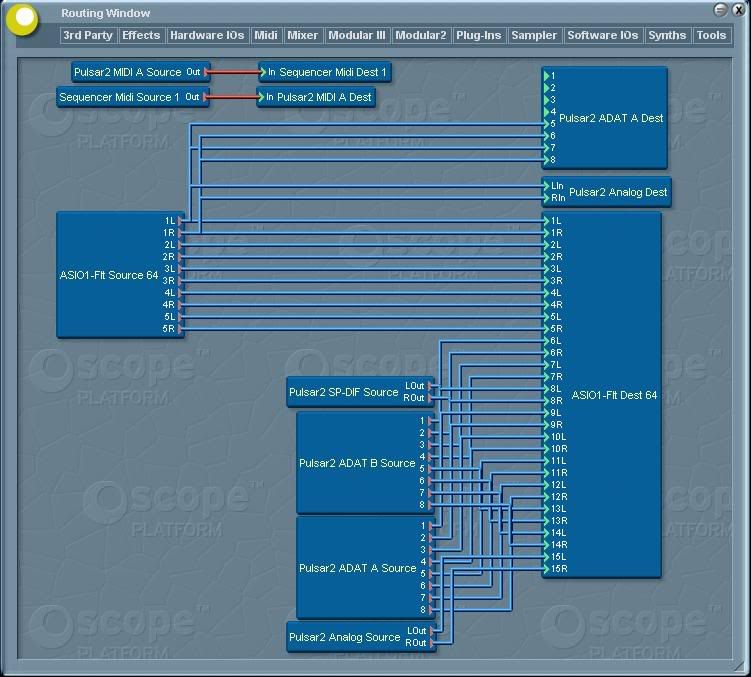The width and height of the screenshot is (751, 677).
Task: Click 4R input port on ASIO1-Flt Dest 64
Action: click(x=546, y=305)
